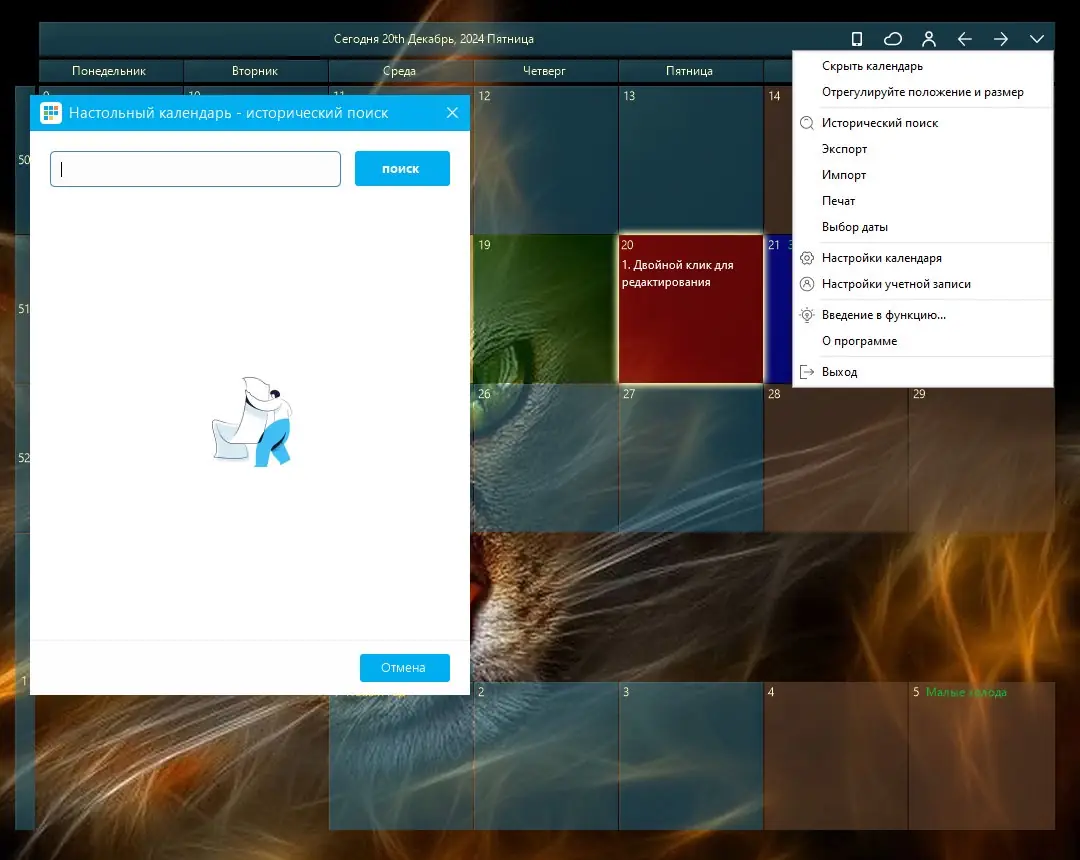
Task: Select Скрыть календарь menu entry
Action: tap(922, 66)
